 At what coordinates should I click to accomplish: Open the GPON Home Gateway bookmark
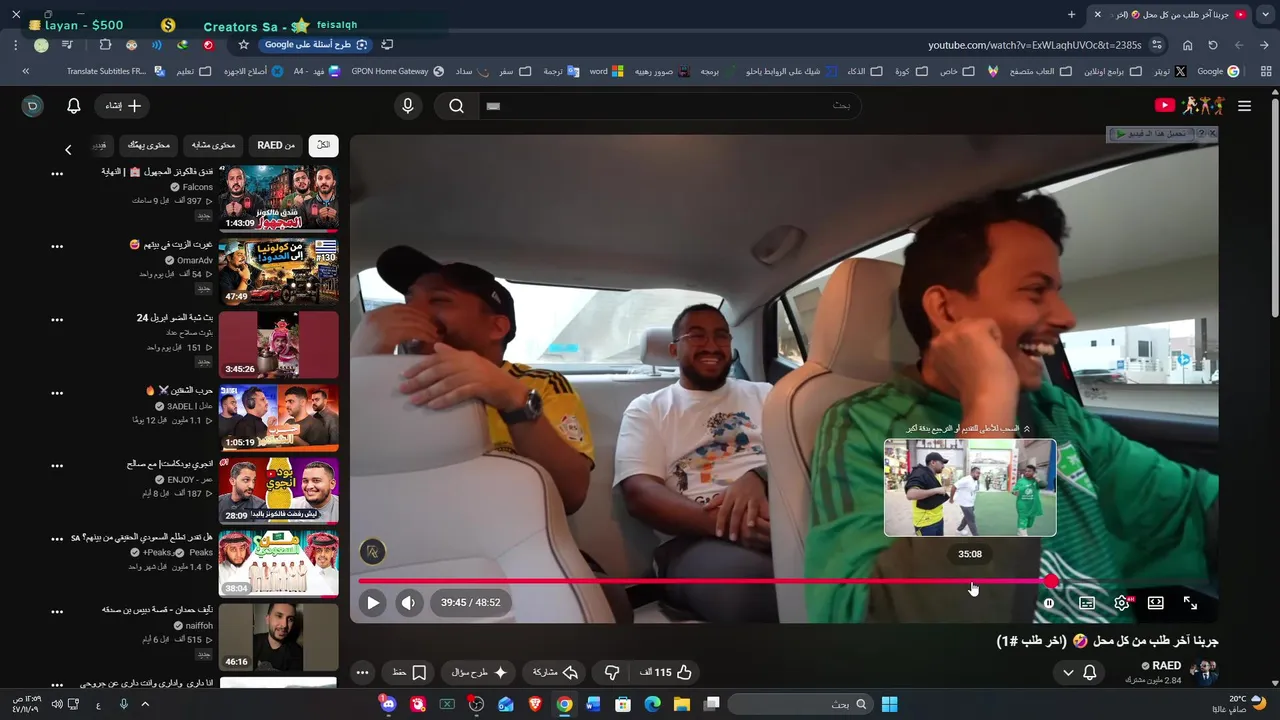point(397,72)
